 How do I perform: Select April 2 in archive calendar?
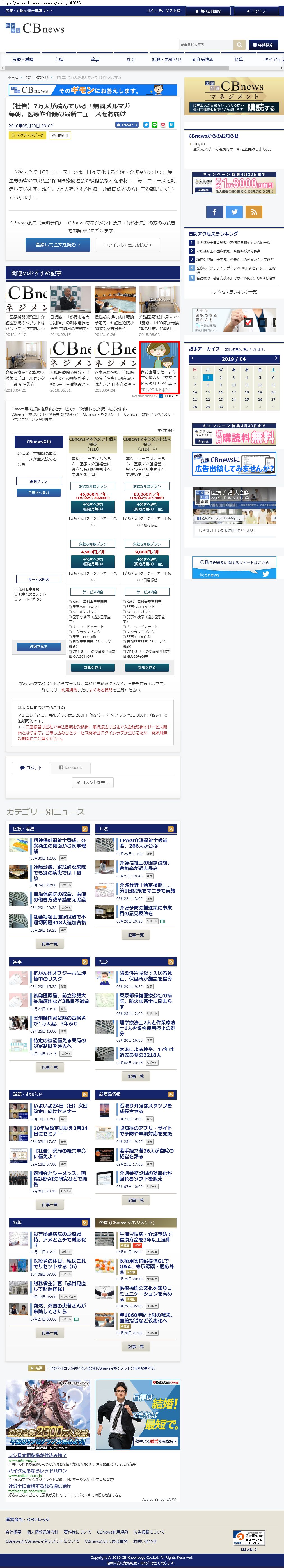click(221, 377)
